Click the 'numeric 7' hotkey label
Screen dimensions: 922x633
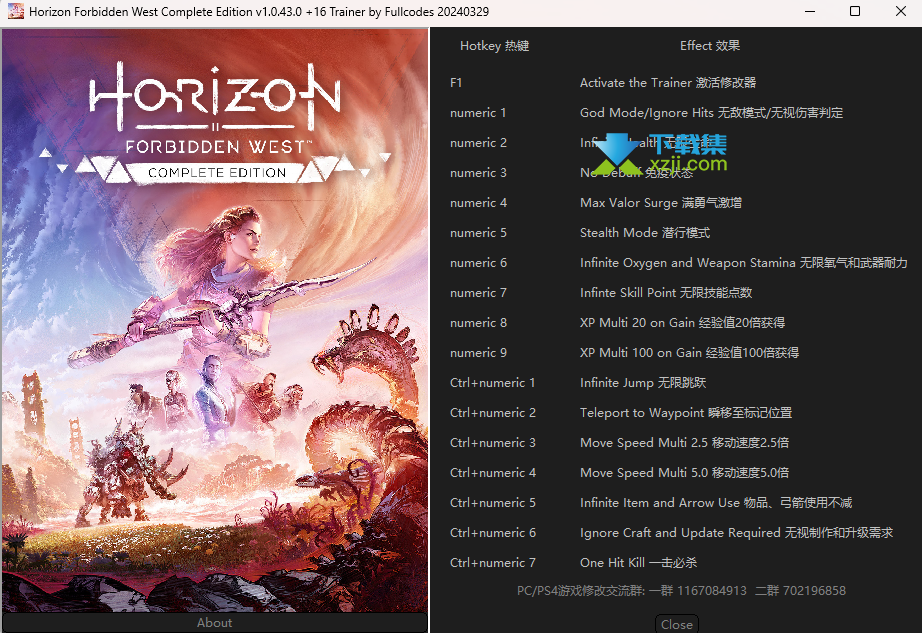pyautogui.click(x=478, y=293)
